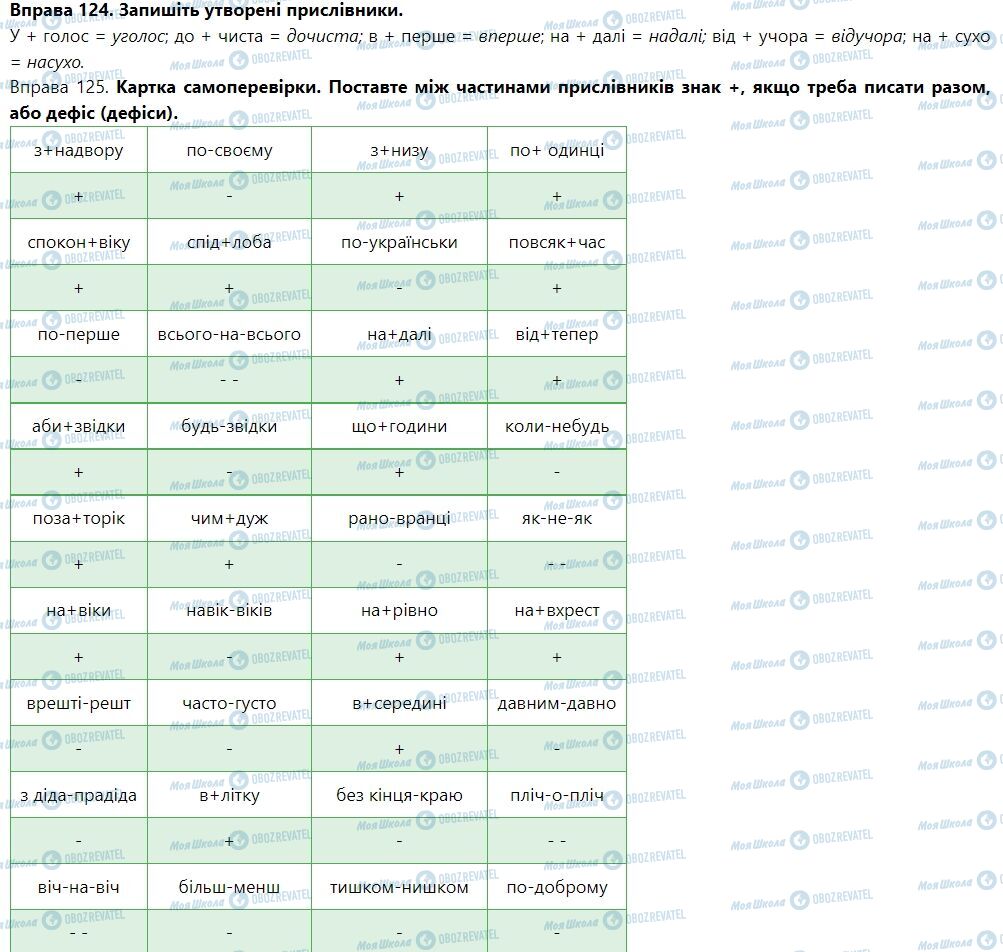Click the "Вправа 125" exercise label

(x=58, y=88)
